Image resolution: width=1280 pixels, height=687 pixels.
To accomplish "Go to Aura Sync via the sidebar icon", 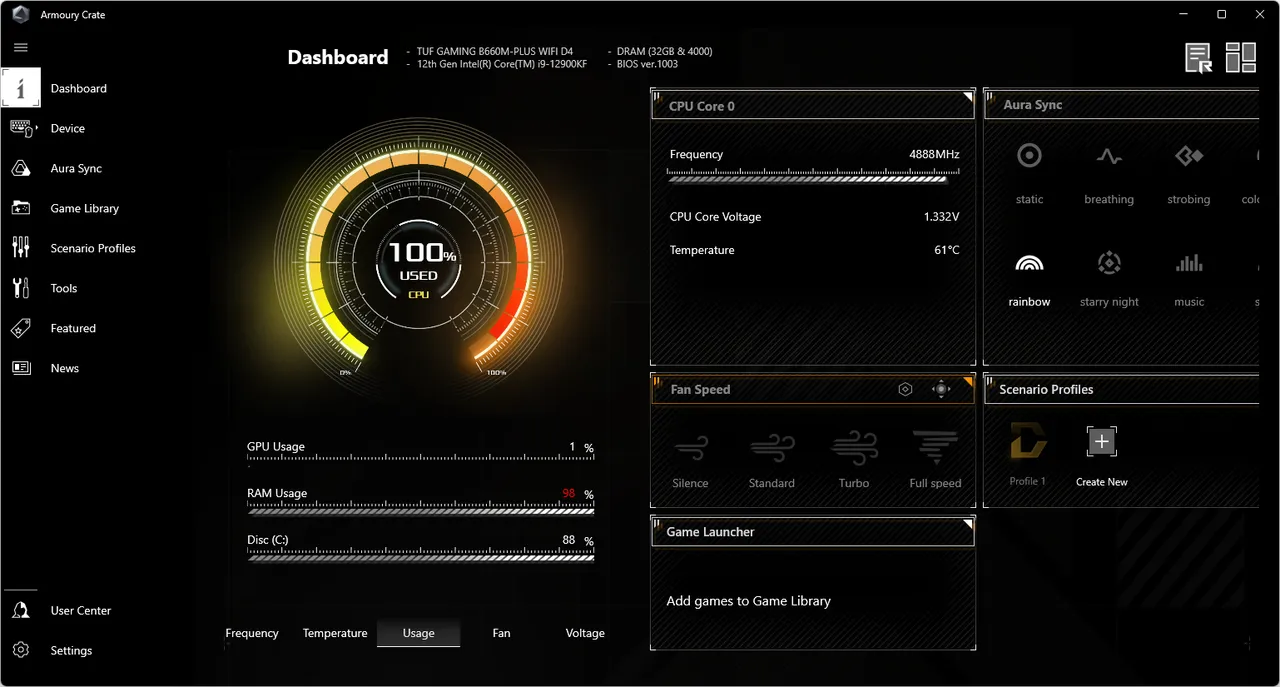I will [x=21, y=168].
